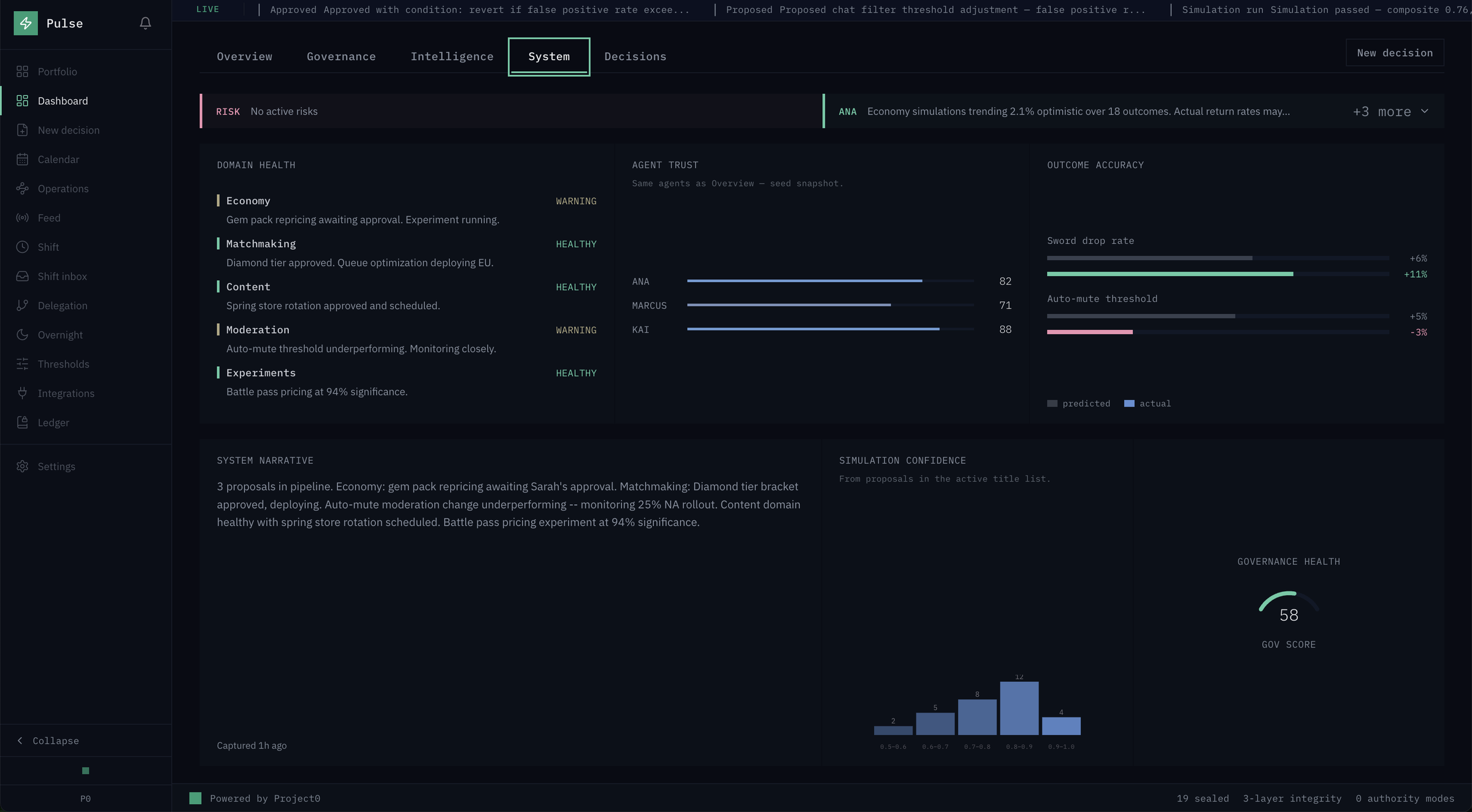The width and height of the screenshot is (1472, 812).
Task: Click the 0.9–1.0 histogram bar
Action: click(1061, 726)
